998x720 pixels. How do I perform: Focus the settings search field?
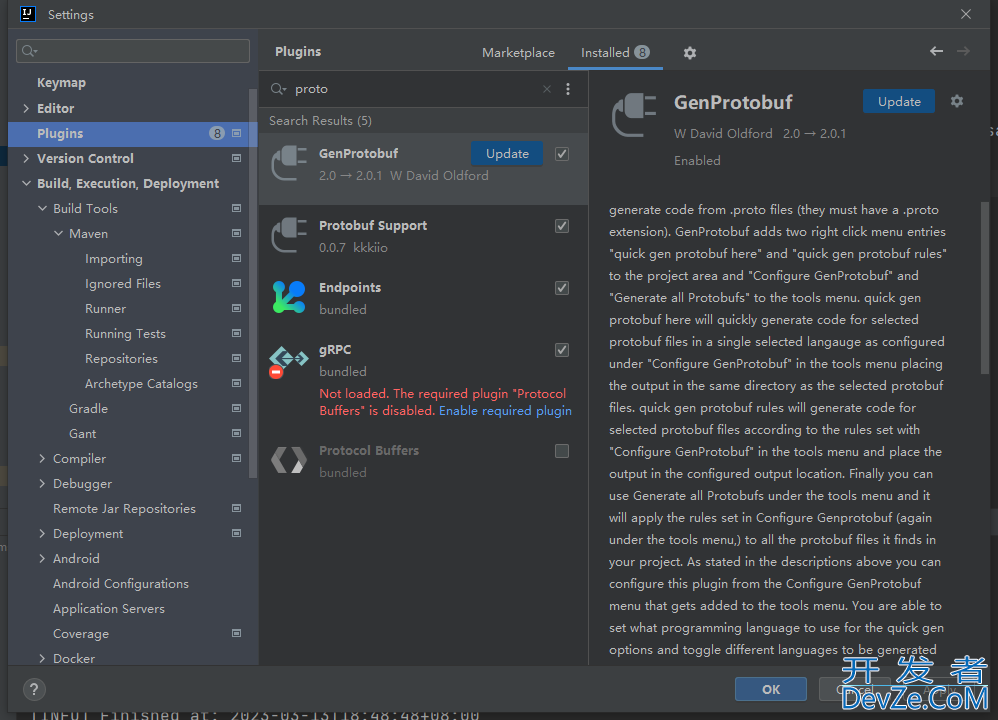(133, 51)
